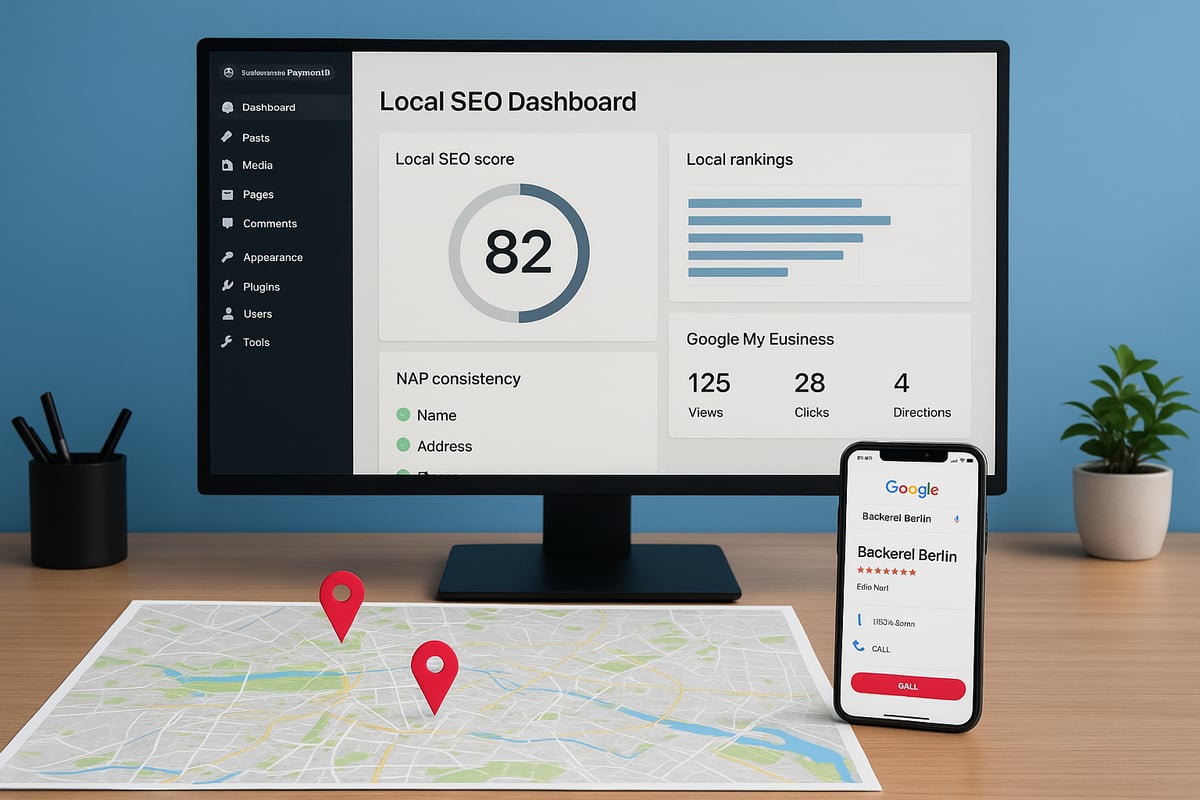Tap the microphone icon in the Google search bar

point(957,518)
